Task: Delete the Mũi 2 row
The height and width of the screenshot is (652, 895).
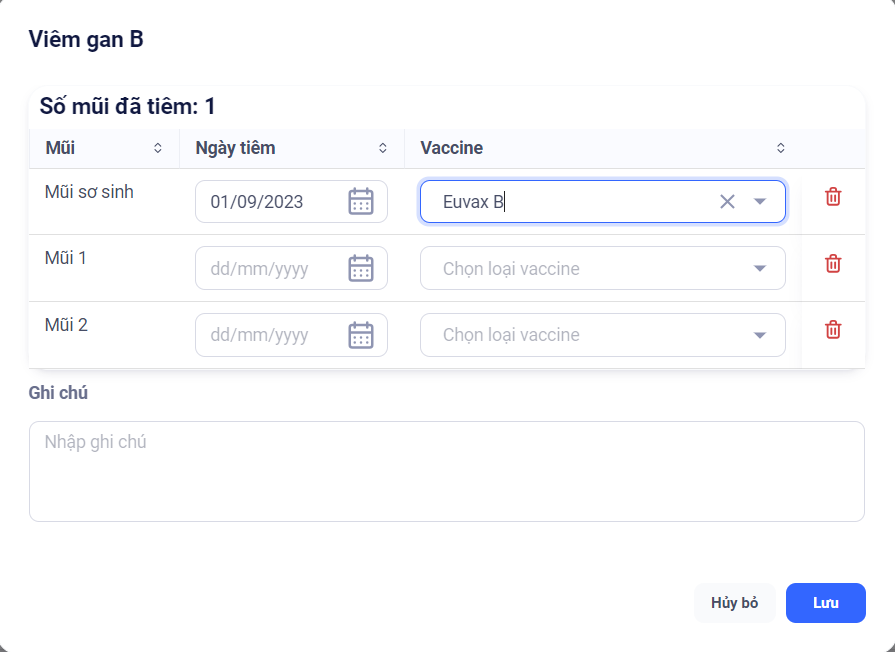Action: (832, 330)
